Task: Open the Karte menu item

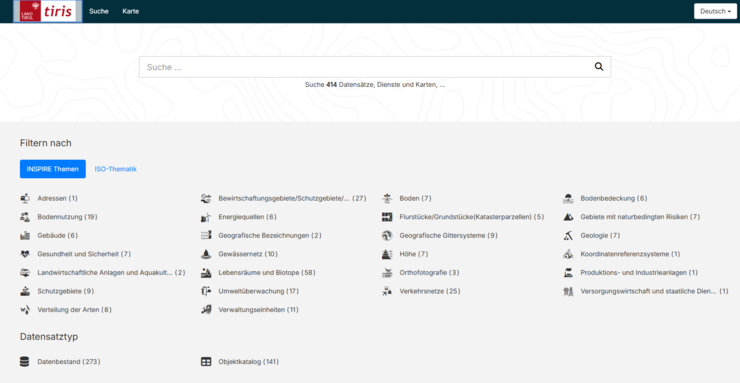Action: pos(131,11)
